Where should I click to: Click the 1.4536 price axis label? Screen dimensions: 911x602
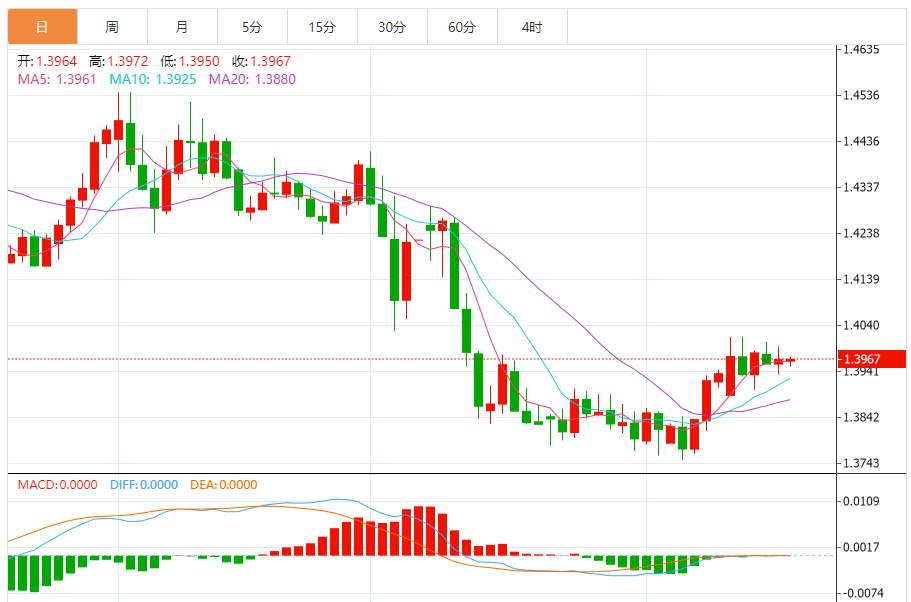pyautogui.click(x=862, y=95)
